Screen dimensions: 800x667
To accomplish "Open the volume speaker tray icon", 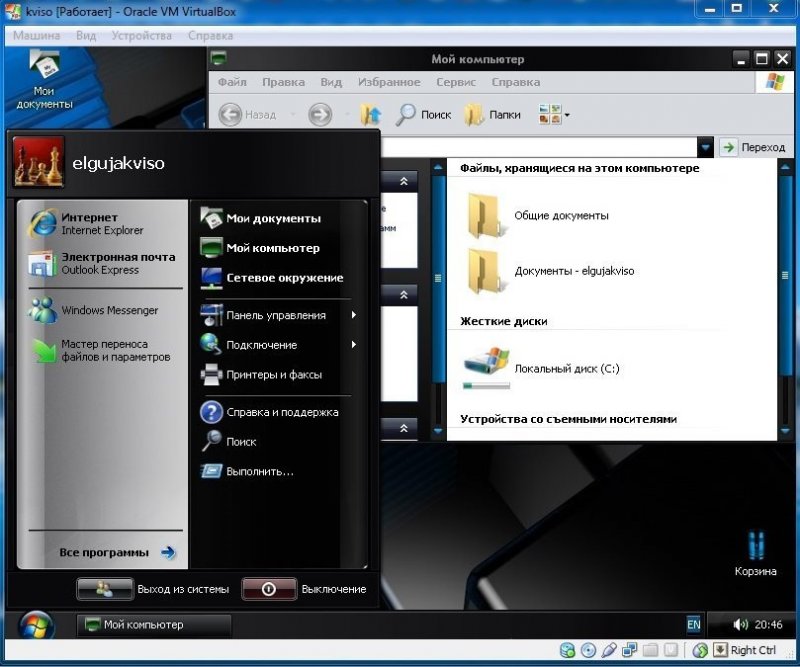I will coord(740,624).
